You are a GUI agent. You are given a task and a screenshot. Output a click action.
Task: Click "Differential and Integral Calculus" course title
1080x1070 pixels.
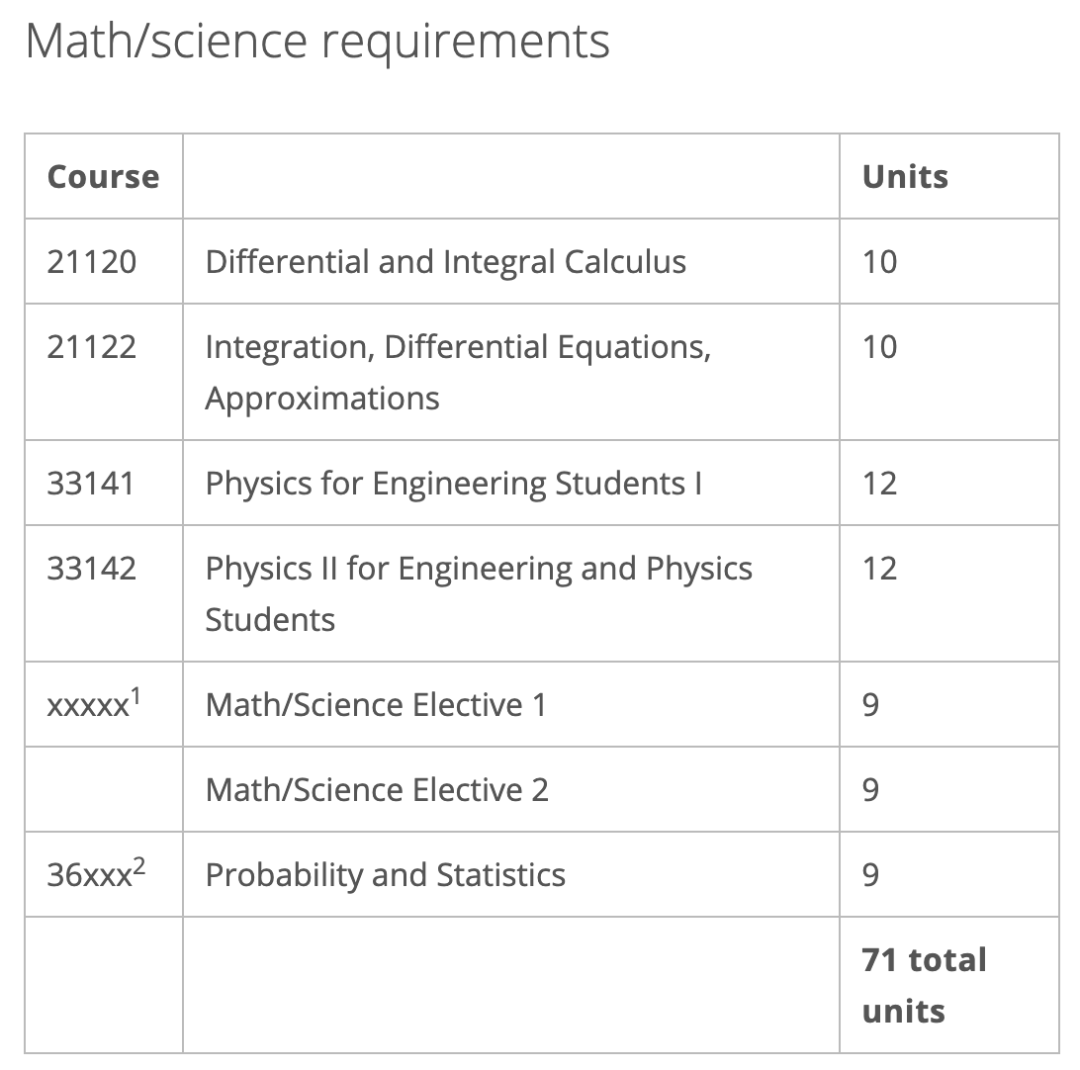click(446, 262)
